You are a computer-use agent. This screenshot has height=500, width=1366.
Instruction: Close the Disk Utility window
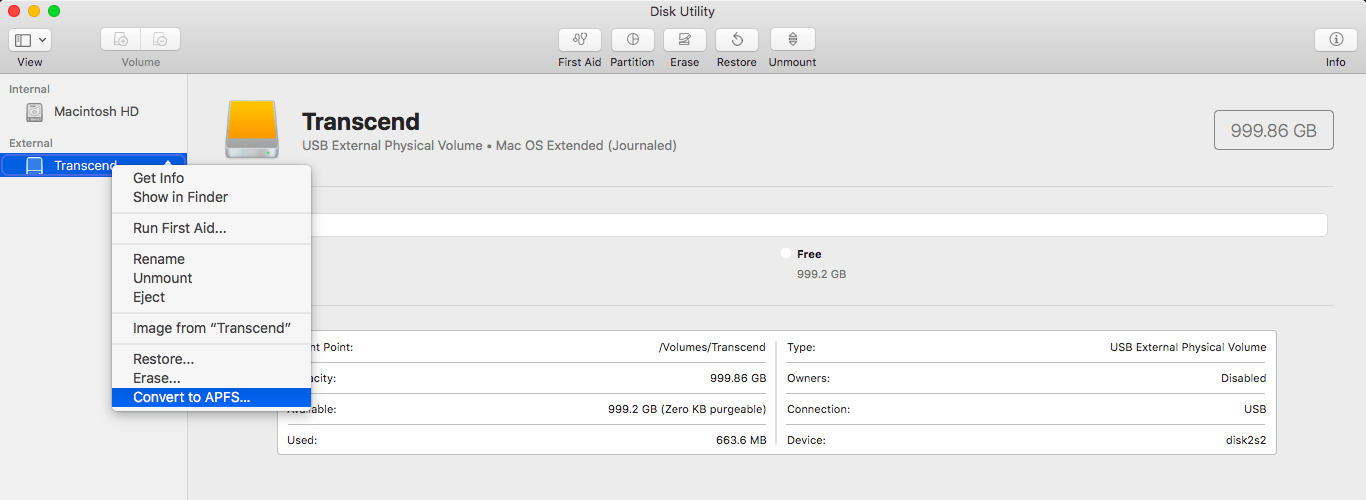pyautogui.click(x=14, y=11)
